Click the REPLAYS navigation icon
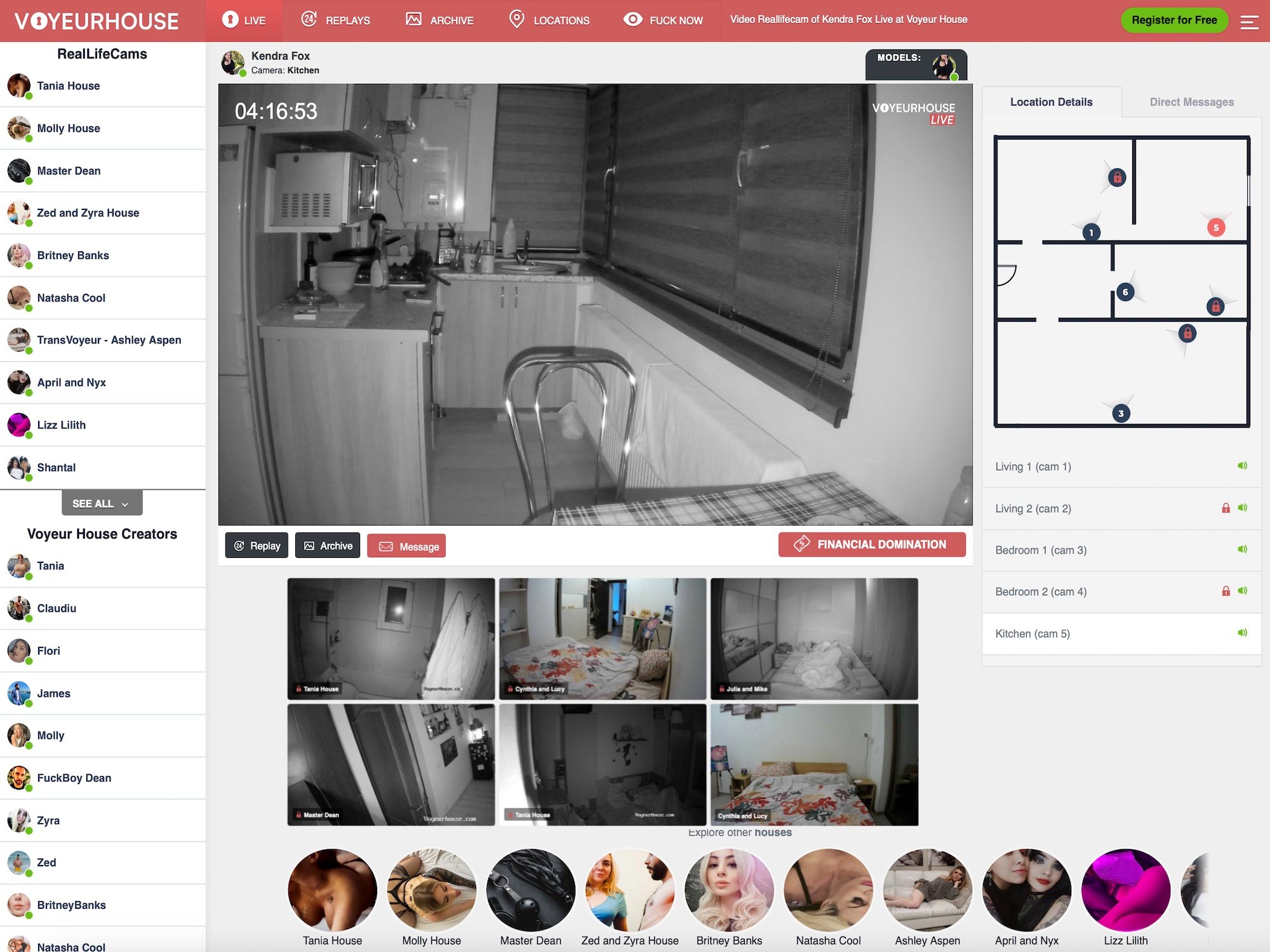This screenshot has height=952, width=1270. coord(308,19)
